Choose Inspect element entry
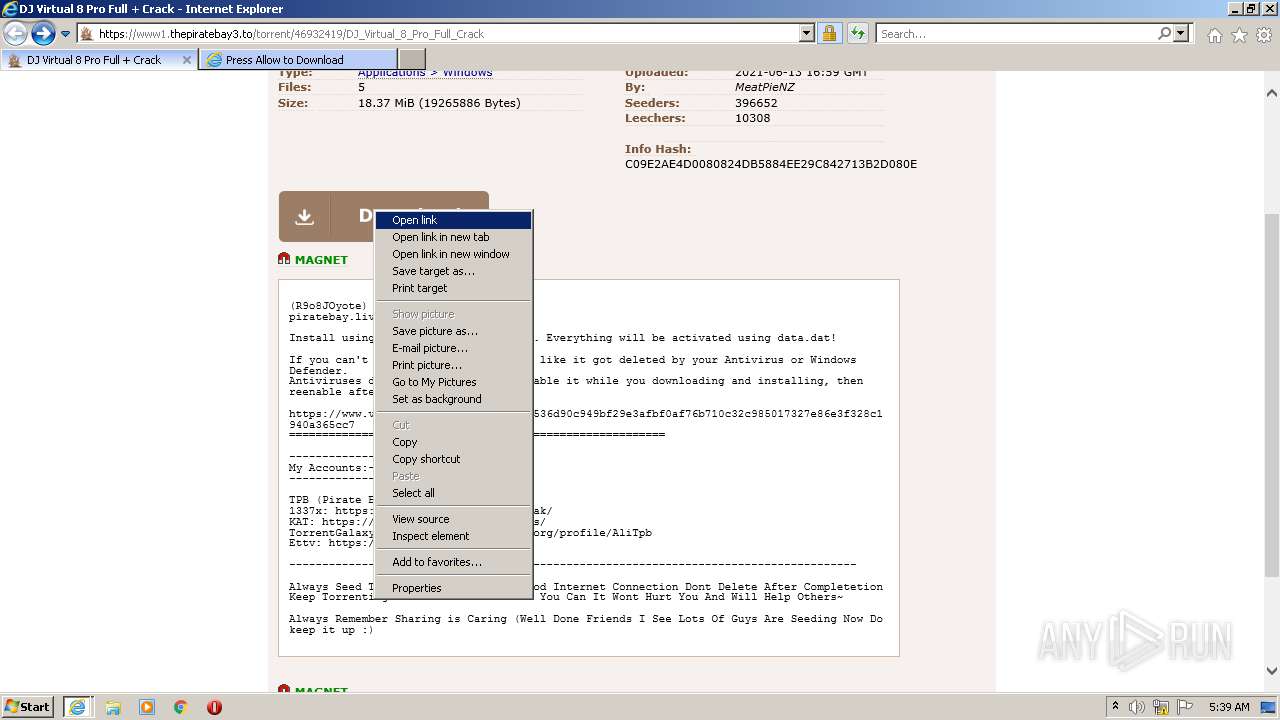Image resolution: width=1280 pixels, height=720 pixels. click(453, 536)
